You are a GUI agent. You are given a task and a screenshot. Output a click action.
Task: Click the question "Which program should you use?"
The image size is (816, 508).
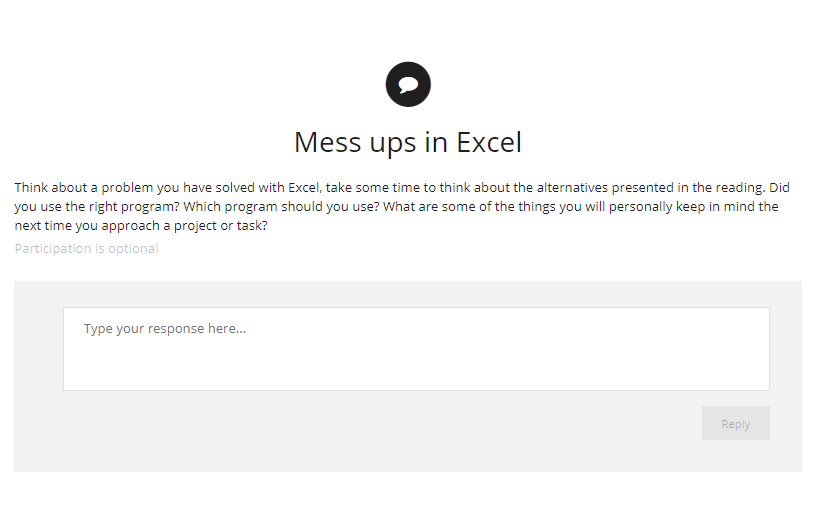(282, 207)
